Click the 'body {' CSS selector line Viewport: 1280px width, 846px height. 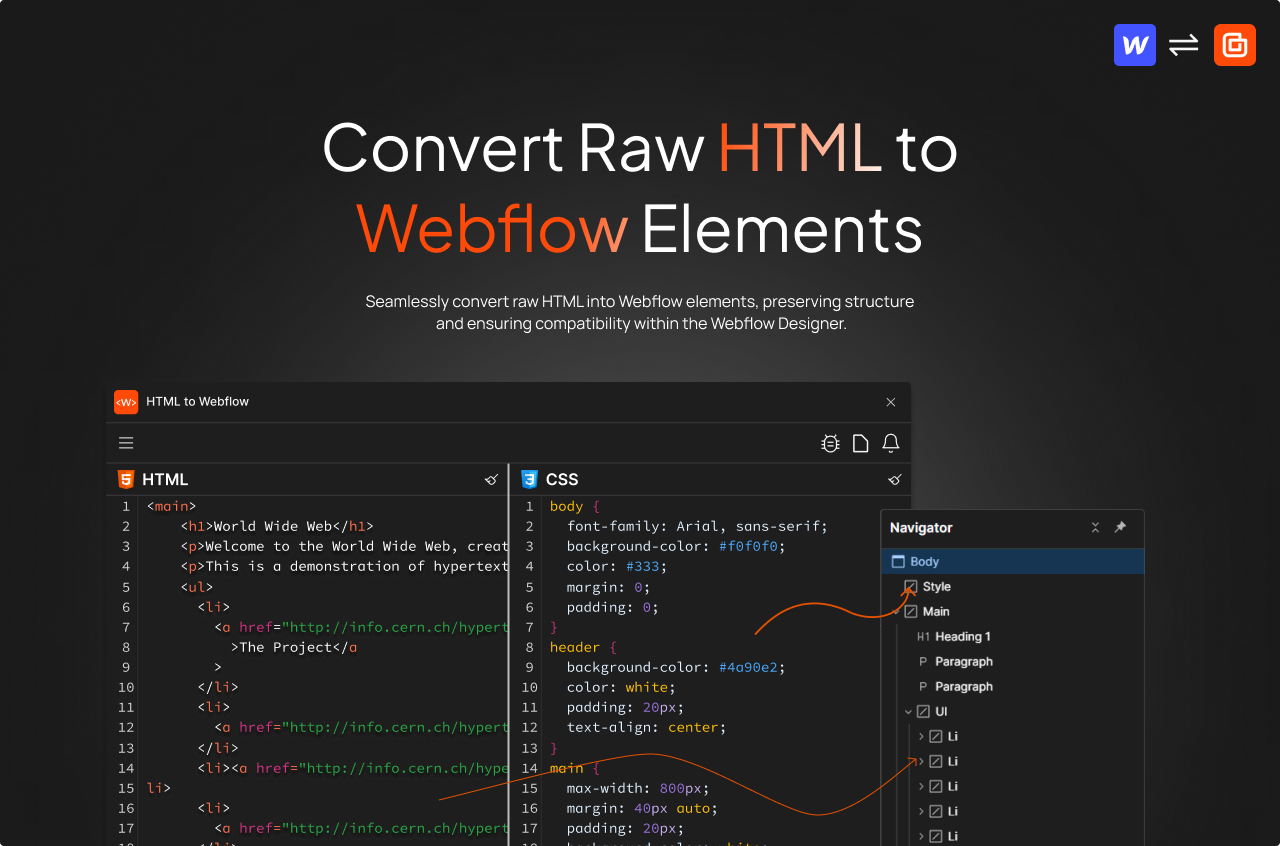[x=575, y=506]
